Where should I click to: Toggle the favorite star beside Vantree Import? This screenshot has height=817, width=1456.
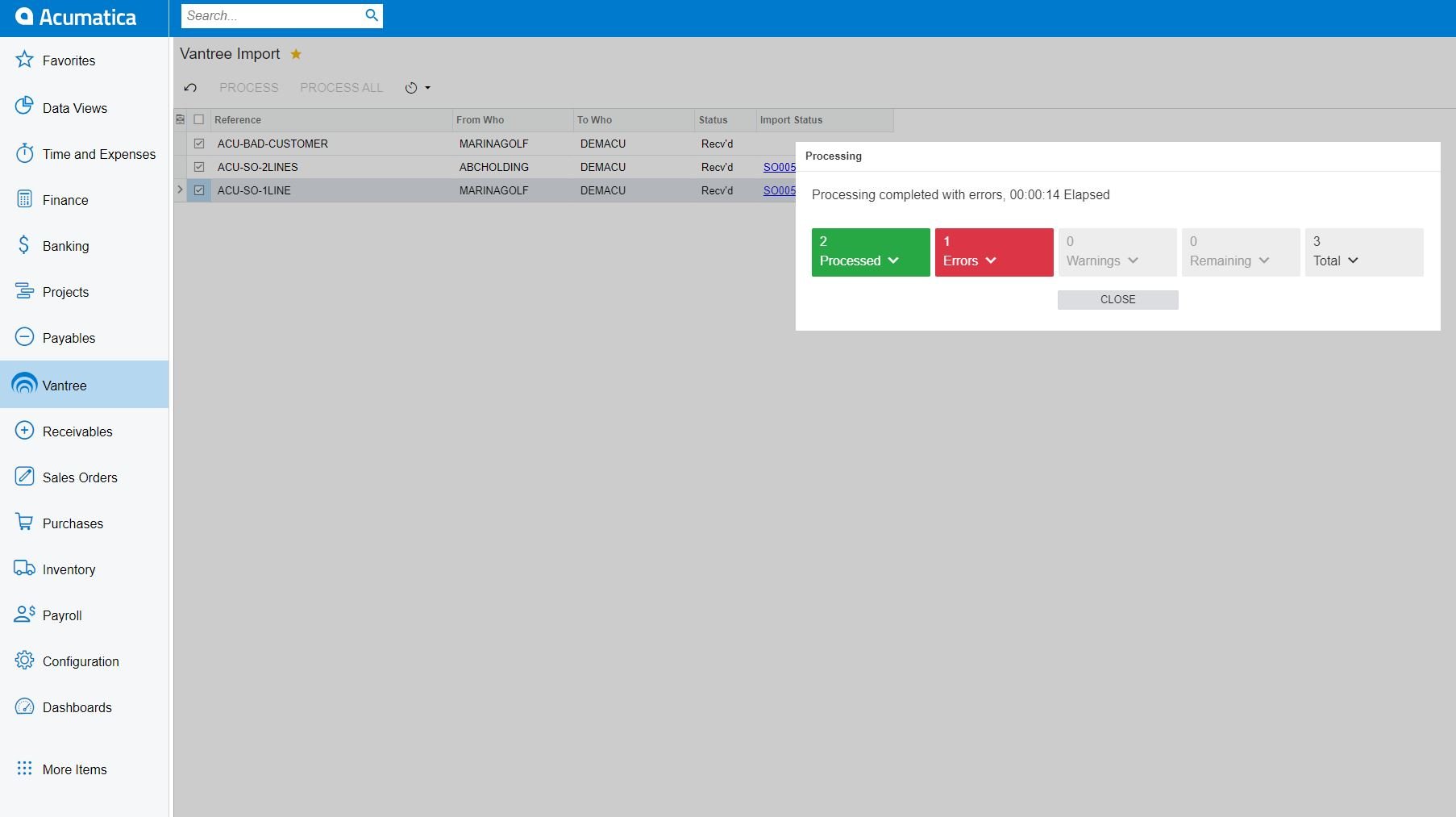click(x=296, y=54)
